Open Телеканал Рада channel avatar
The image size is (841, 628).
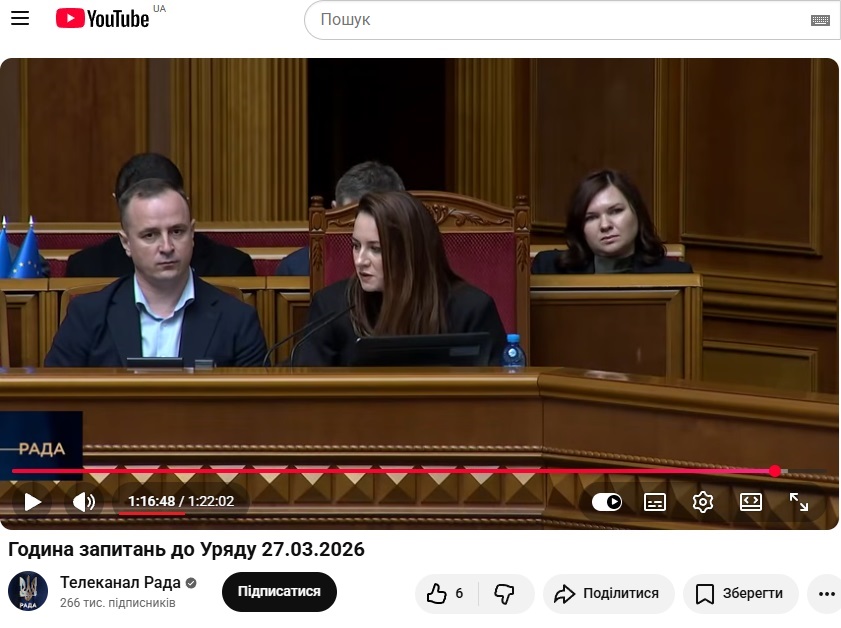point(27,592)
